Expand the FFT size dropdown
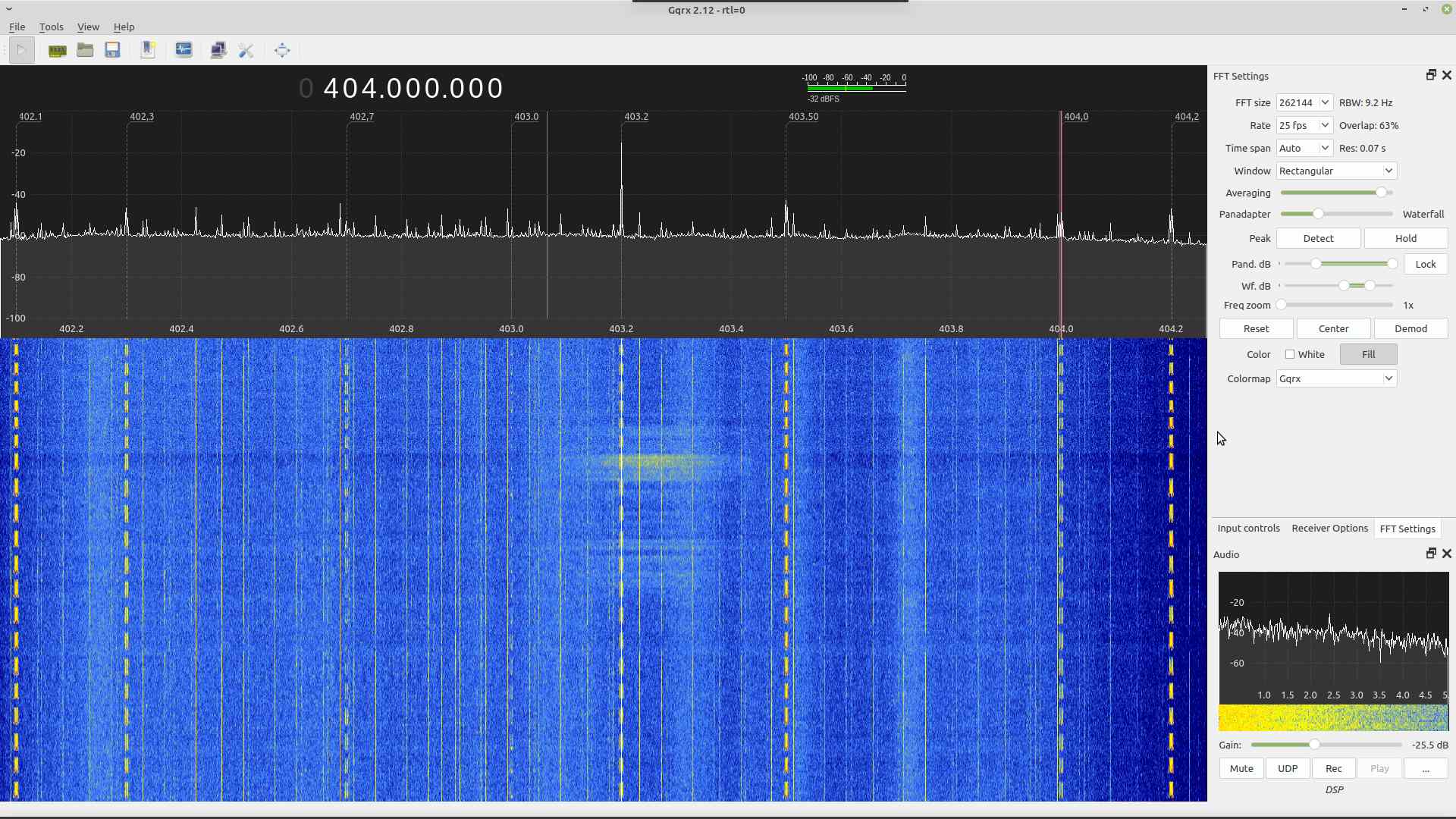 point(1304,102)
